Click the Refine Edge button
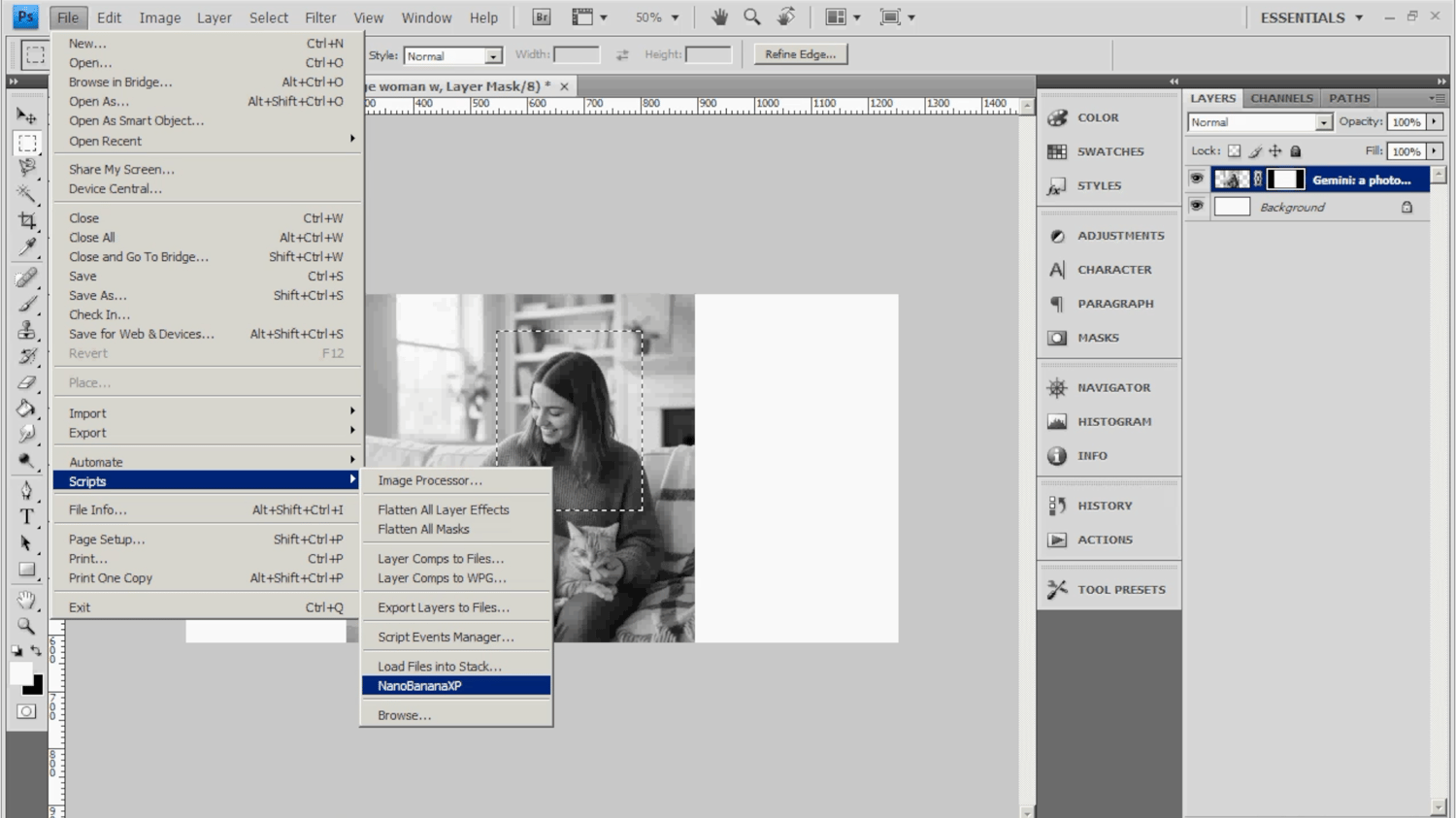1456x818 pixels. (800, 54)
